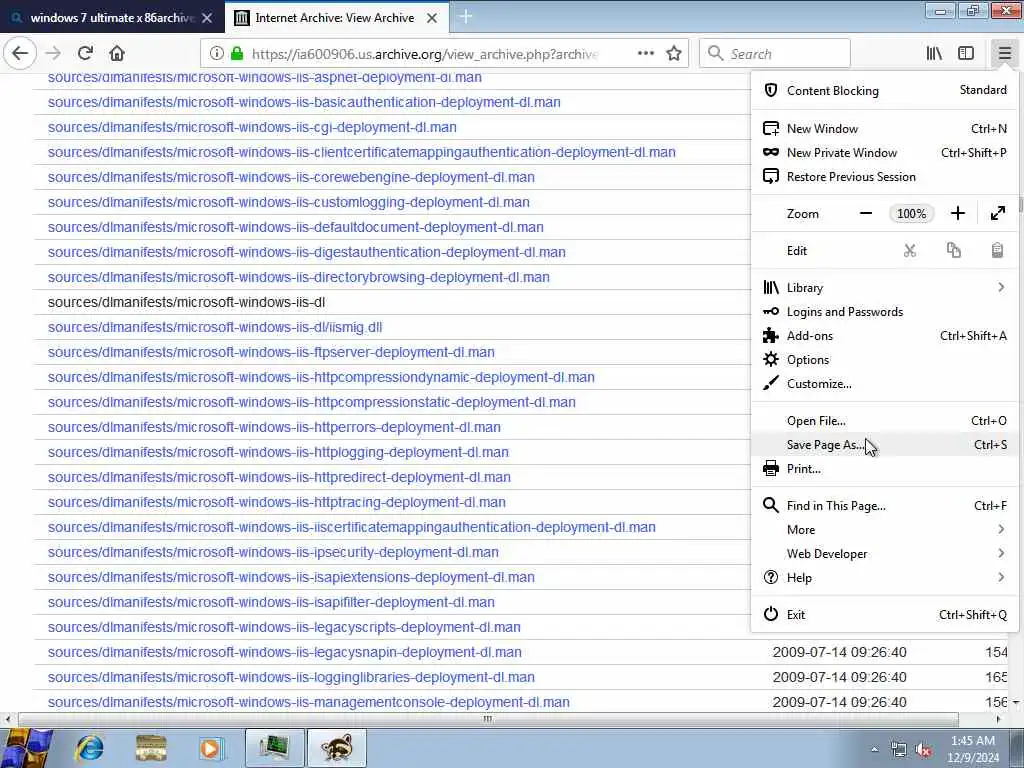The height and width of the screenshot is (768, 1024).
Task: Close the Internet Archive tab
Action: (x=432, y=18)
